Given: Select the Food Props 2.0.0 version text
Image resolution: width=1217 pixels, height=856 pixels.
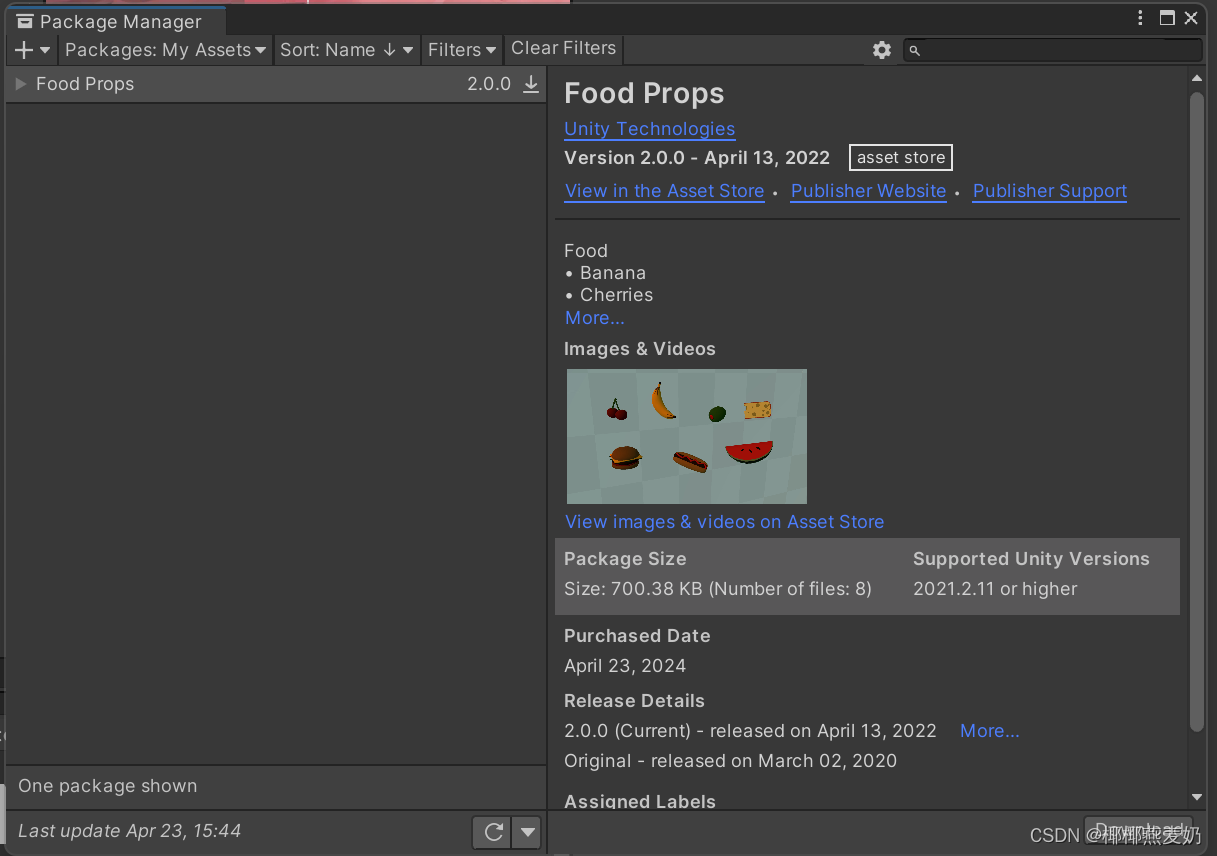Looking at the screenshot, I should click(489, 84).
